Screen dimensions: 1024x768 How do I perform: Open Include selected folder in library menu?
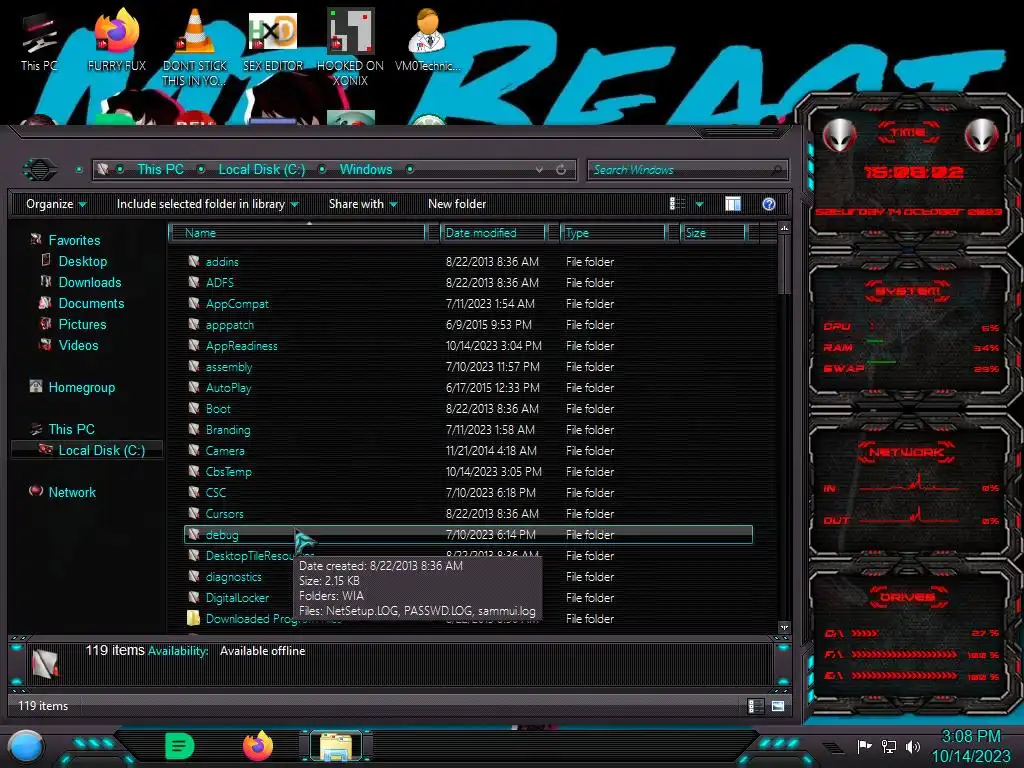208,204
